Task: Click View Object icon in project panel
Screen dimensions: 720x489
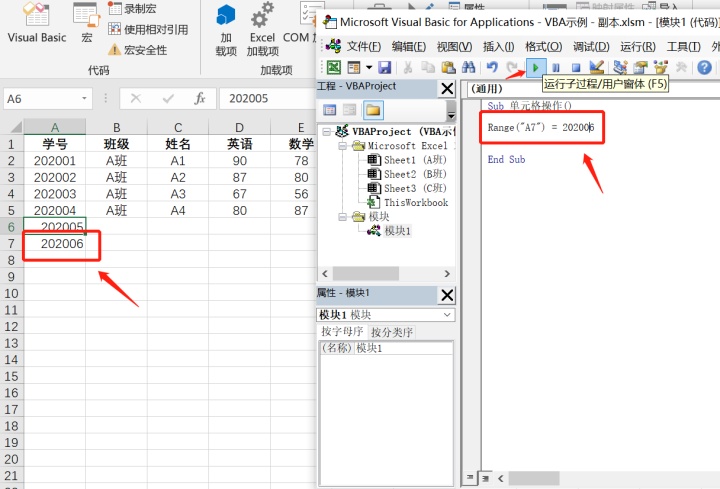Action: click(x=349, y=110)
